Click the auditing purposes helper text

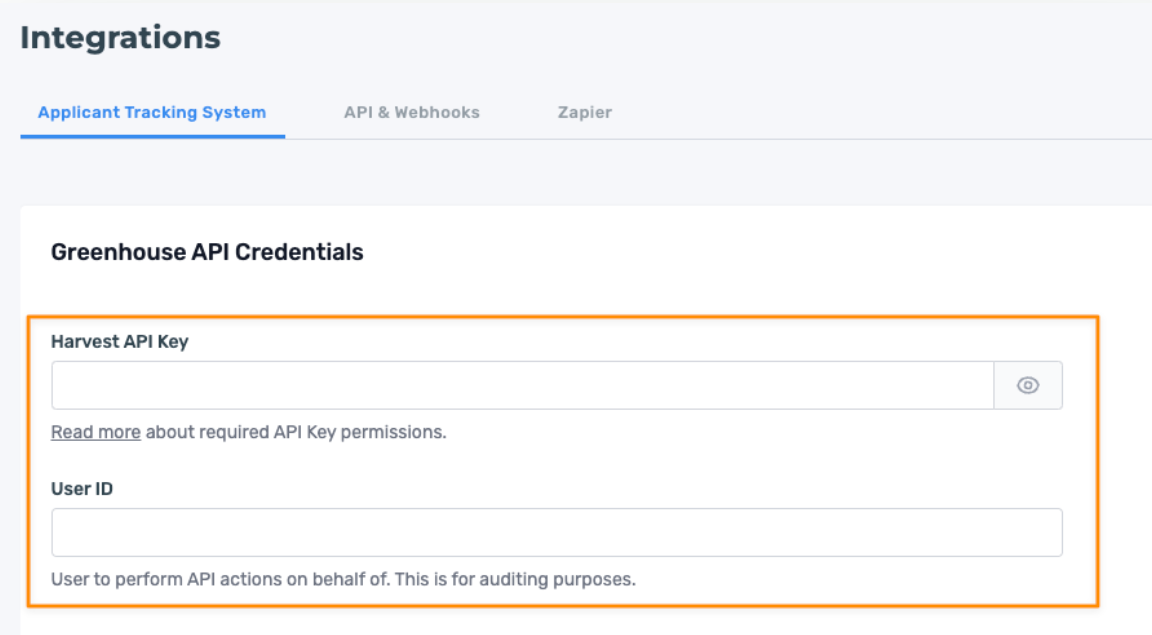[343, 579]
